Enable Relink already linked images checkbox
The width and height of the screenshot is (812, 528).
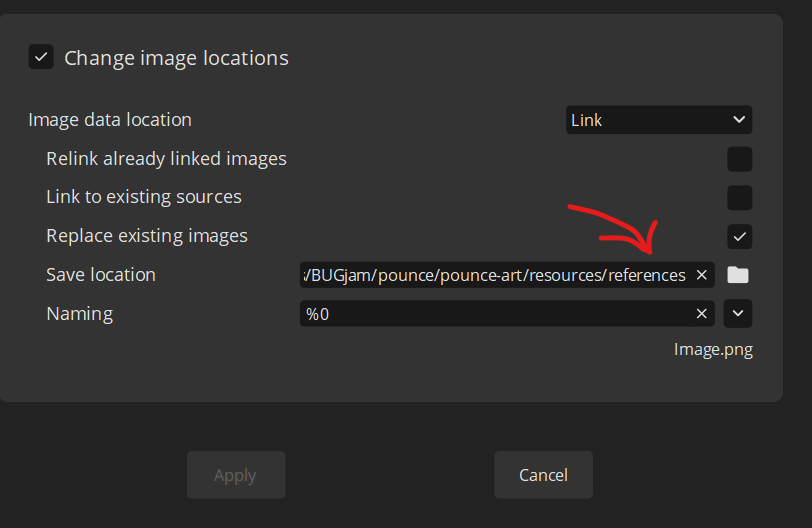[739, 159]
